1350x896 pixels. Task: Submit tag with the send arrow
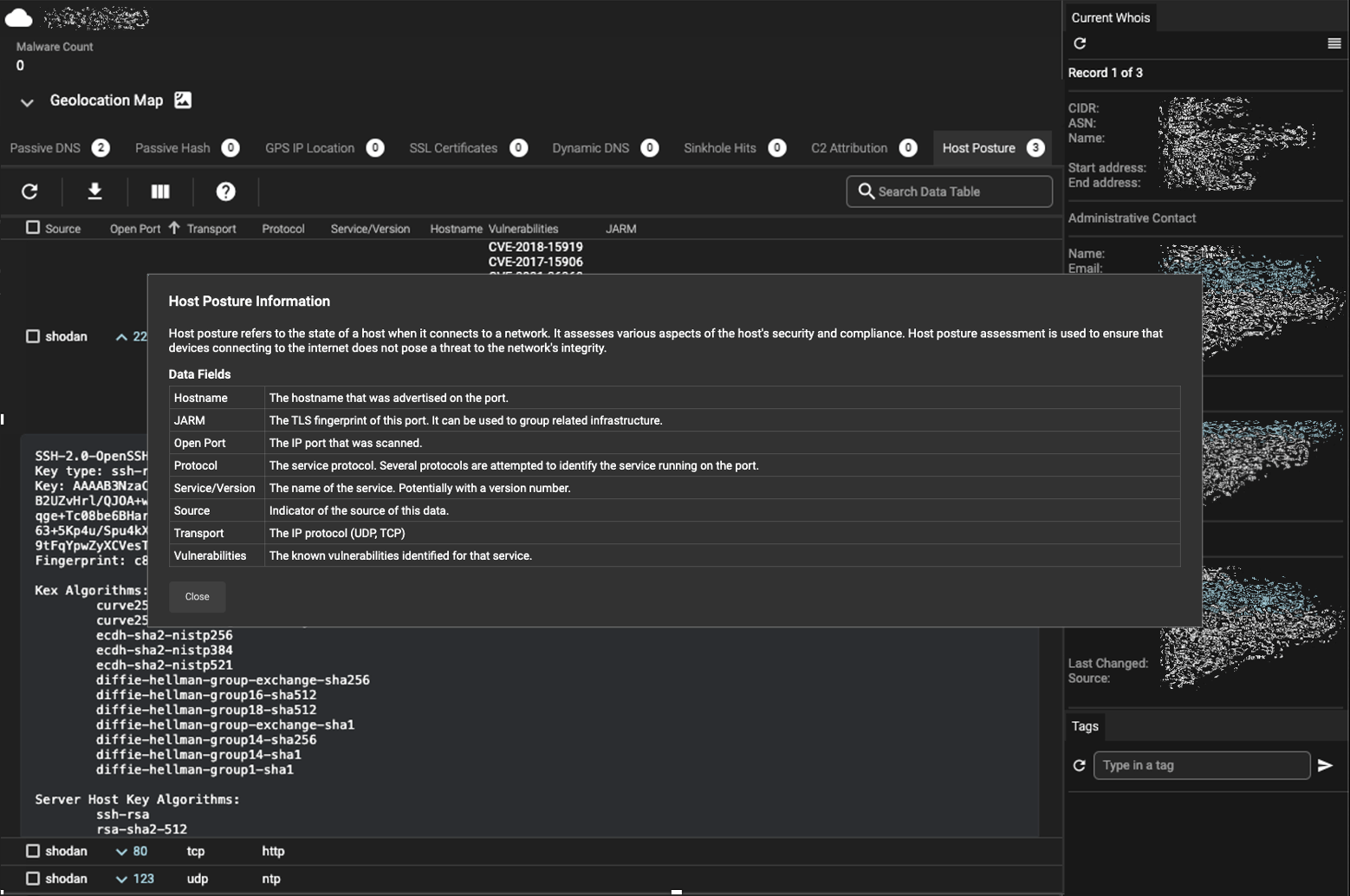click(x=1325, y=765)
